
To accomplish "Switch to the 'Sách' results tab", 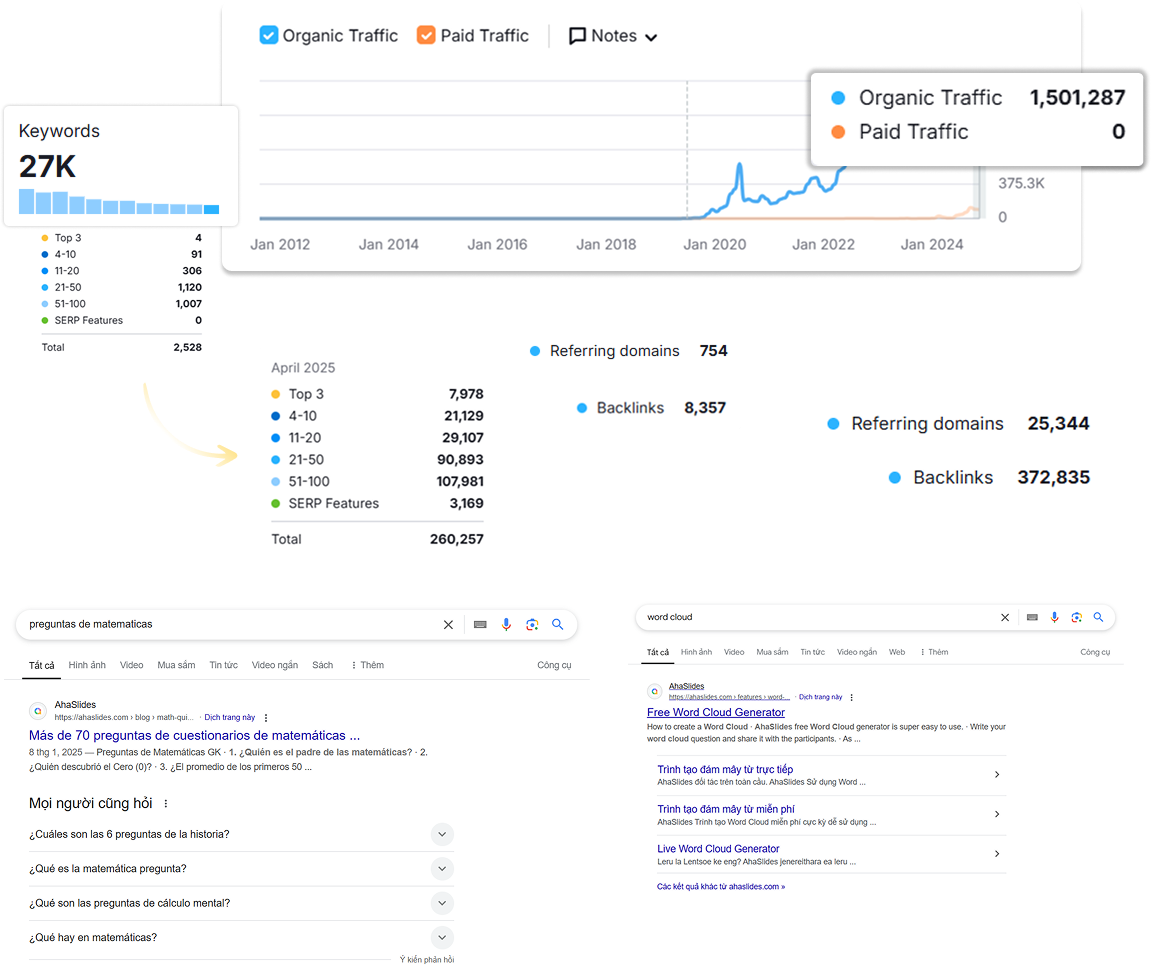I will click(322, 665).
